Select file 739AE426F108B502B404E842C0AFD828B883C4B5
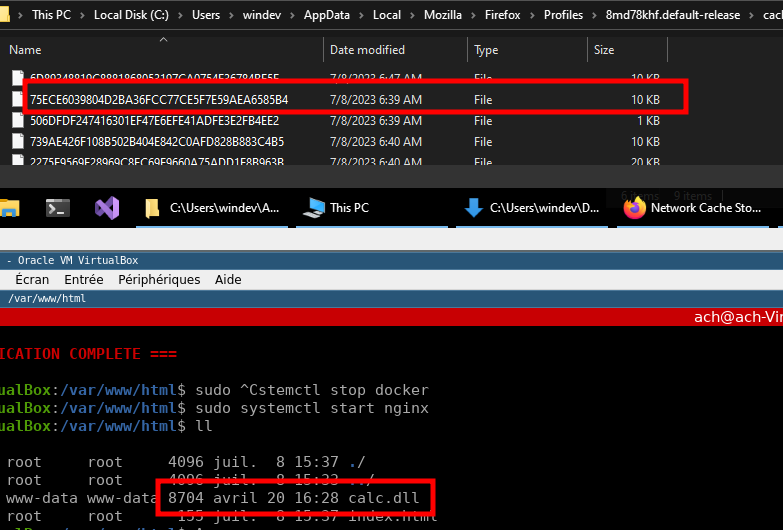The height and width of the screenshot is (530, 783). tap(157, 141)
